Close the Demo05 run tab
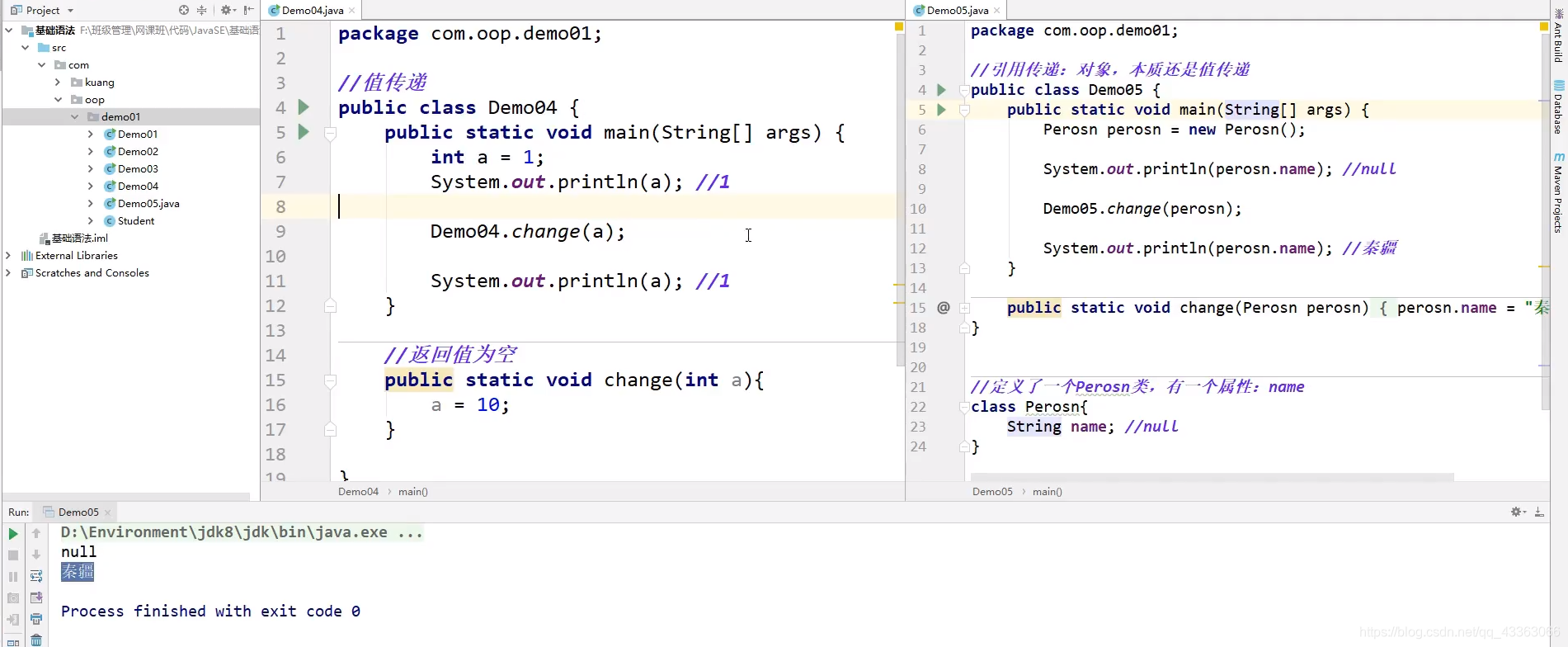The height and width of the screenshot is (647, 1568). click(x=108, y=513)
